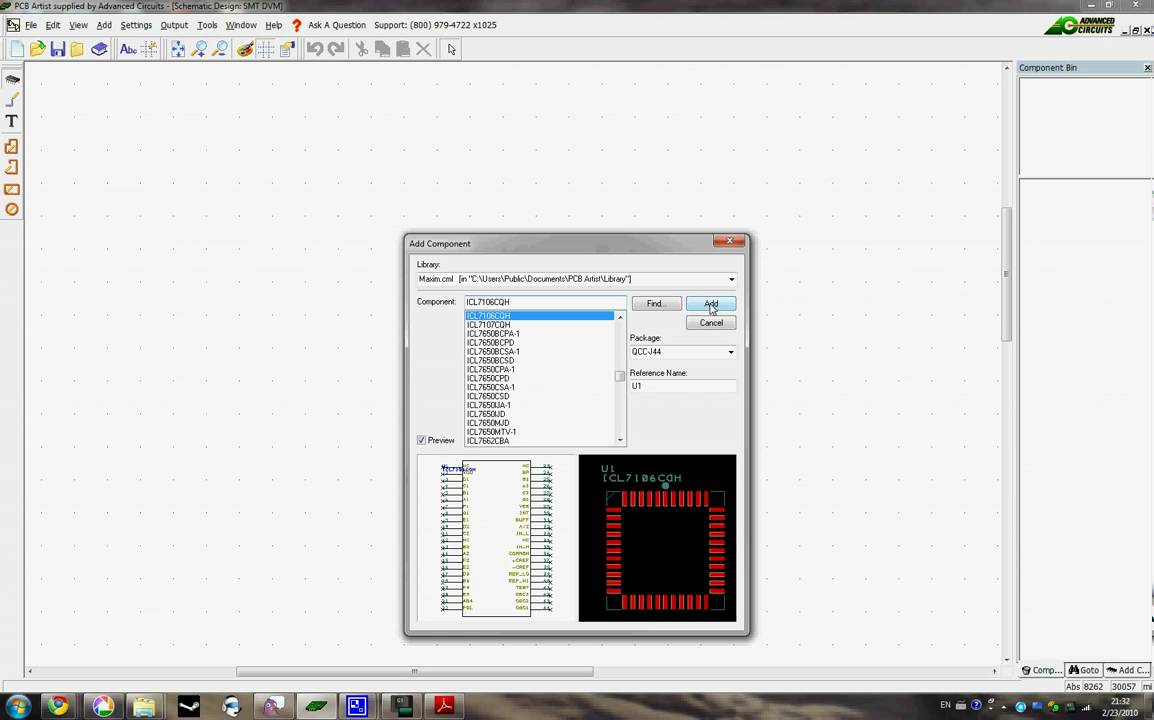Switch to the Comp... bin tab
Viewport: 1154px width, 720px height.
point(1042,670)
